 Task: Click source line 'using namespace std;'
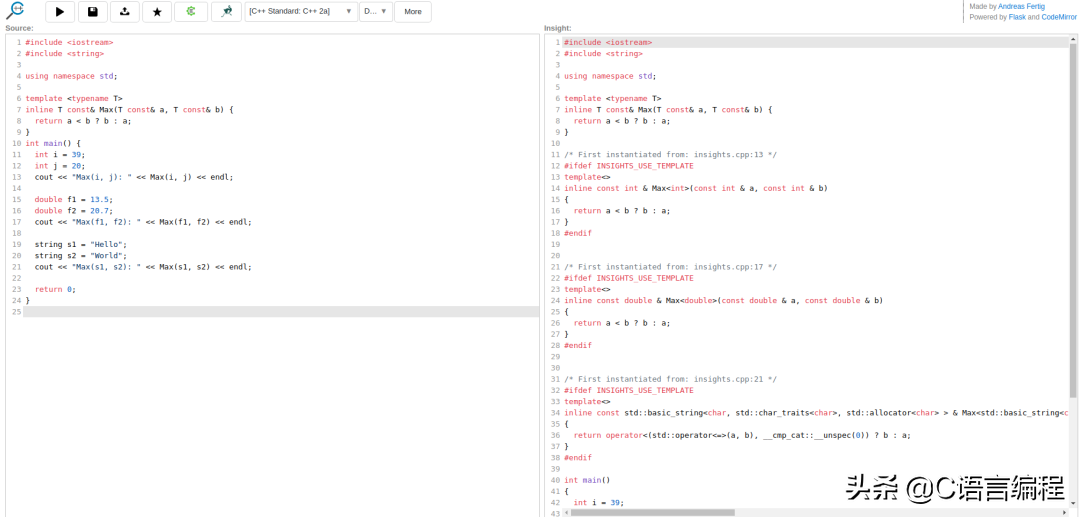click(x=72, y=76)
